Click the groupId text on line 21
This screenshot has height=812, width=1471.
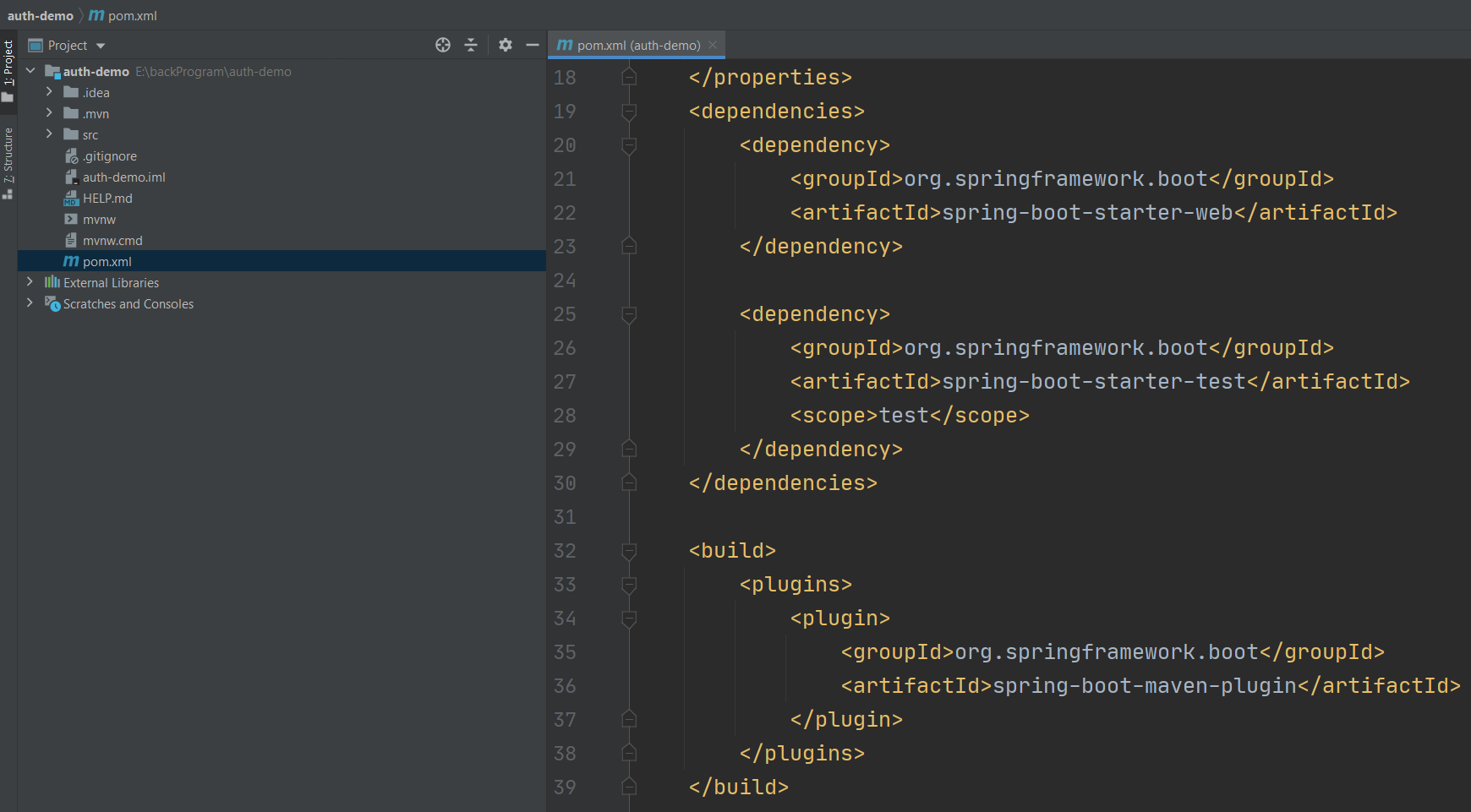(x=1056, y=179)
